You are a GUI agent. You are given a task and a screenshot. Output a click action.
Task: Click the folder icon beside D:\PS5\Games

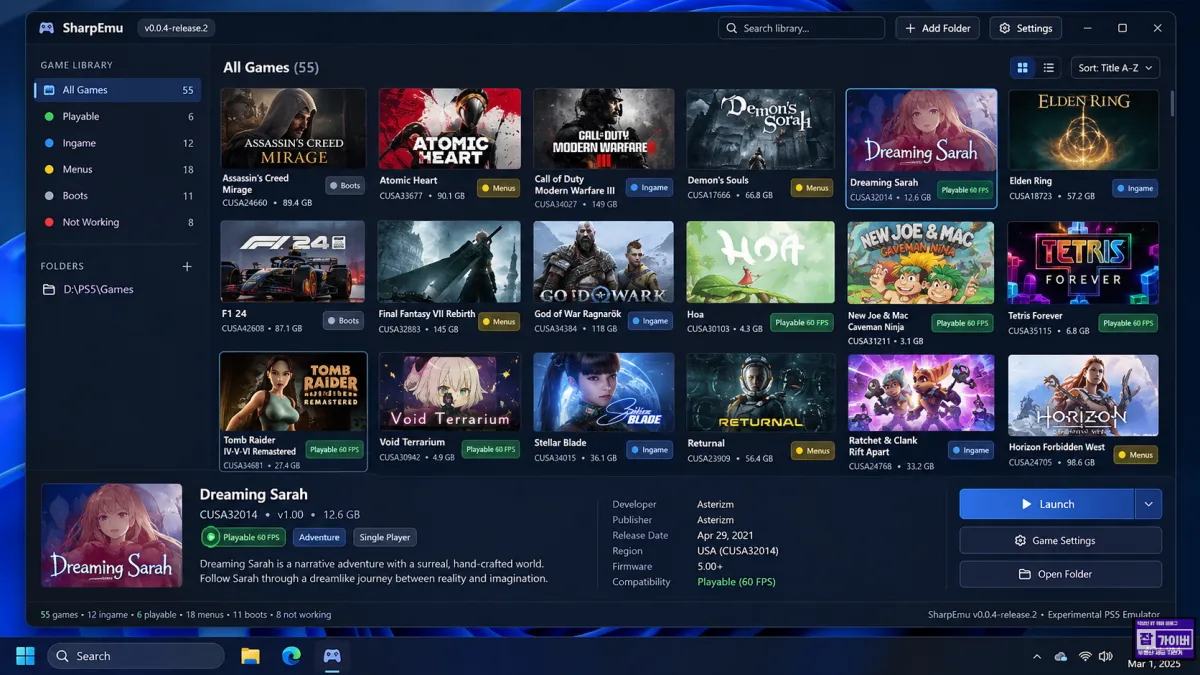tap(48, 289)
